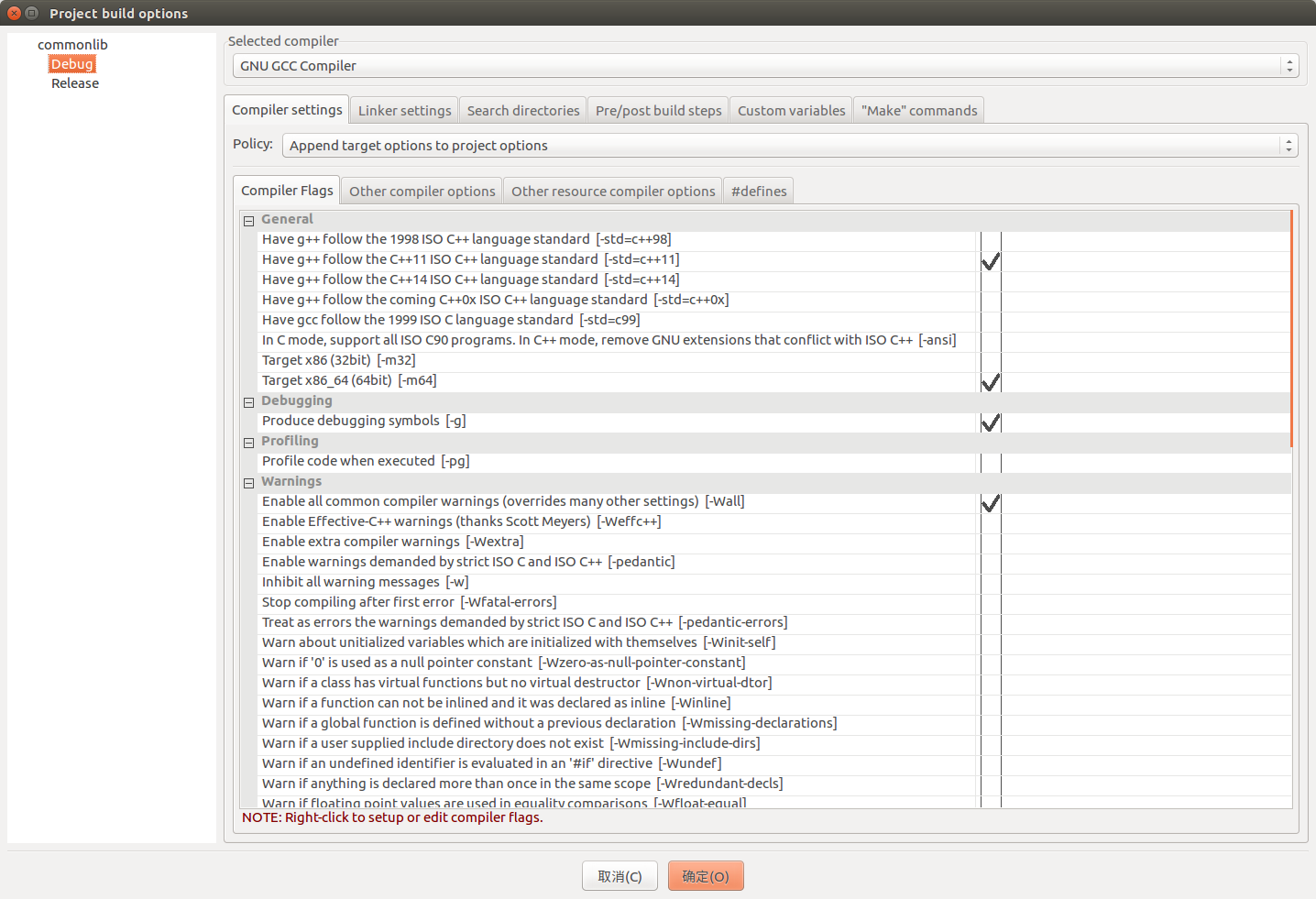The image size is (1316, 899).
Task: Collapse the General flags section
Action: (248, 220)
